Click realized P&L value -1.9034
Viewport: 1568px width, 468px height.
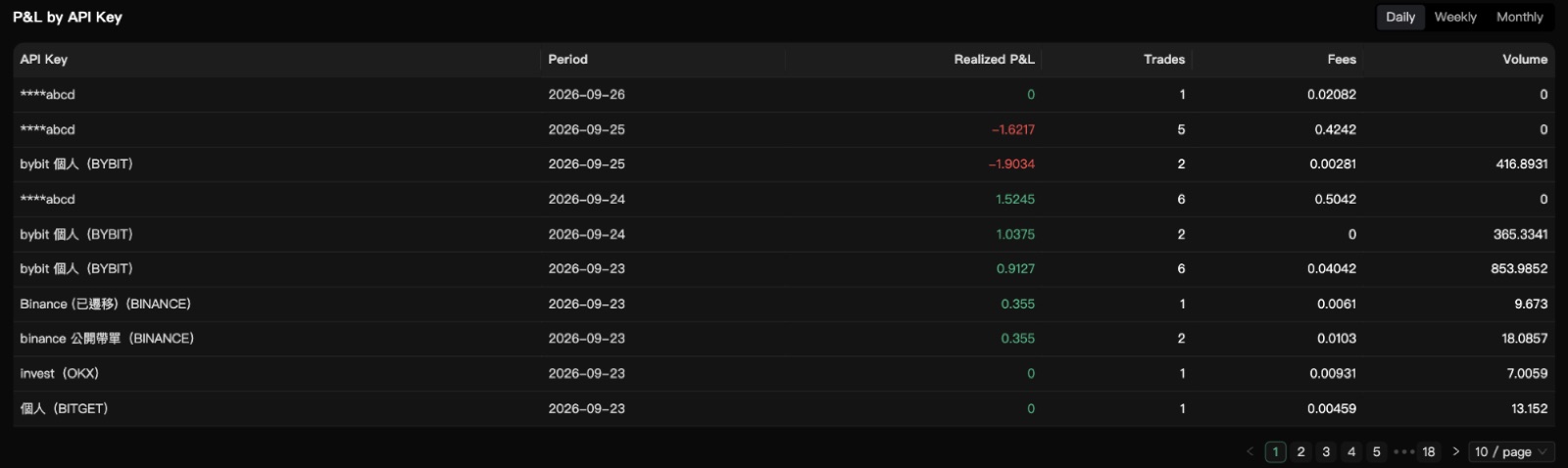(1011, 164)
